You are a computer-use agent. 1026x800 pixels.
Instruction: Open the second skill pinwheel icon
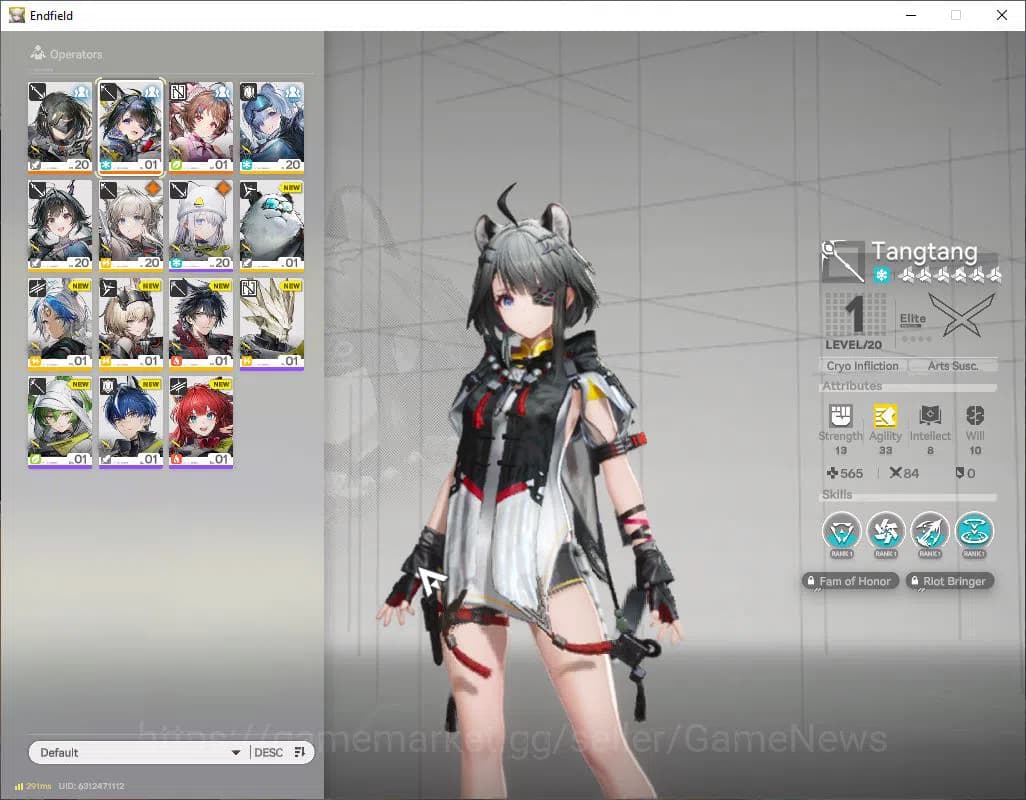point(885,531)
